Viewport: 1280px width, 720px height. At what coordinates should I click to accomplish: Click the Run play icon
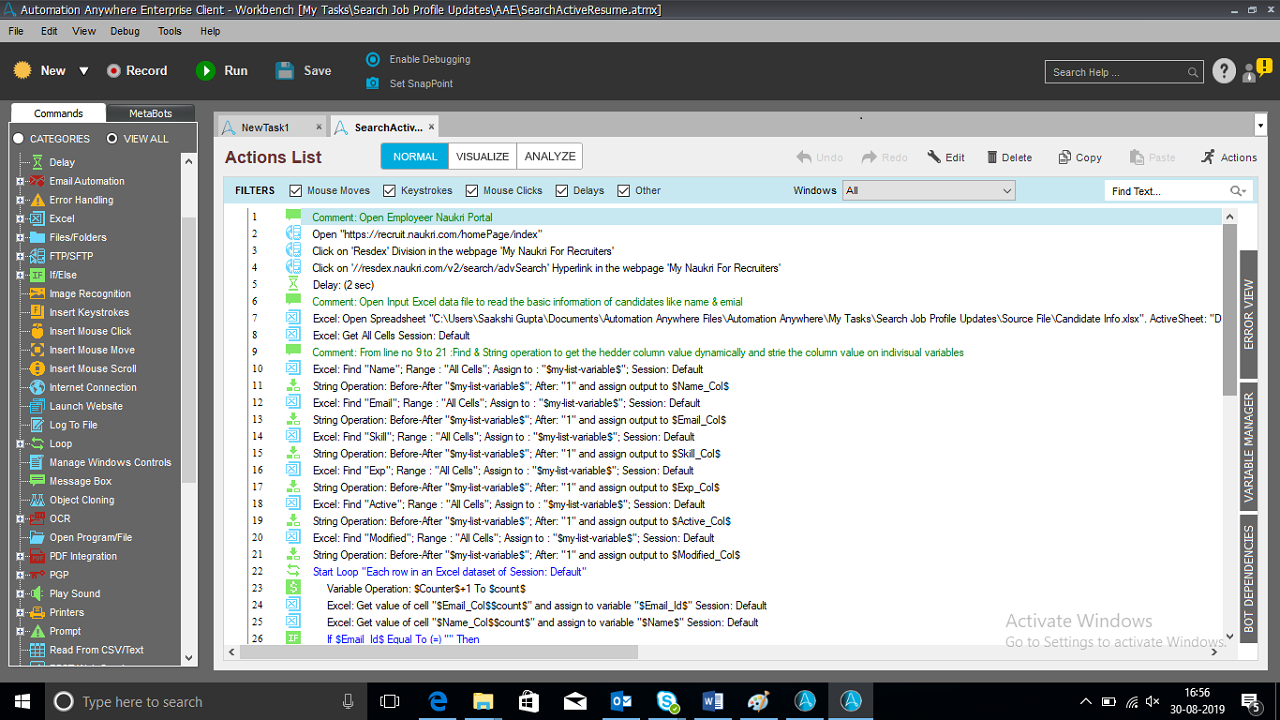tap(206, 71)
